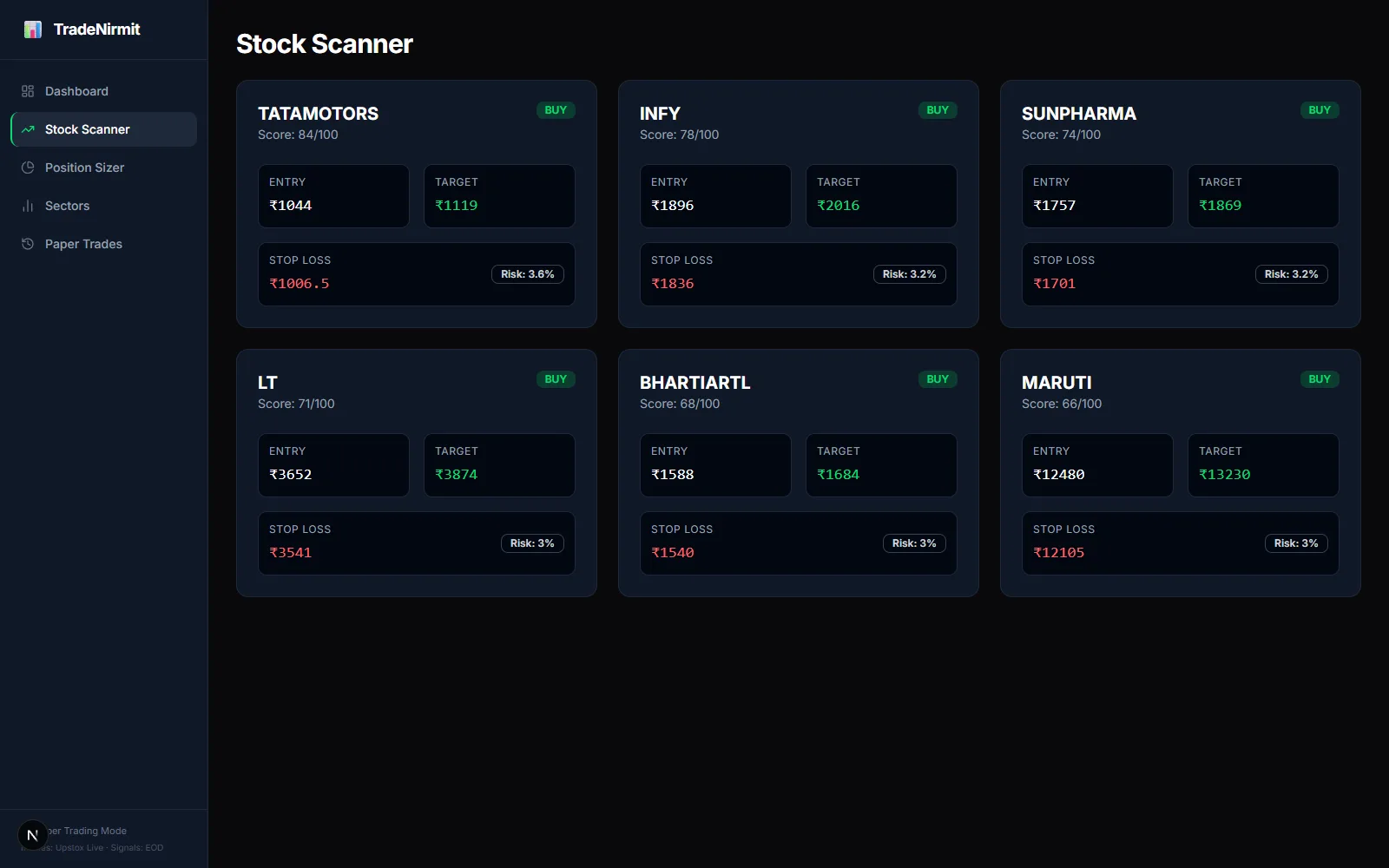Click entry price ₹12480
The width and height of the screenshot is (1389, 868).
coord(1058,475)
